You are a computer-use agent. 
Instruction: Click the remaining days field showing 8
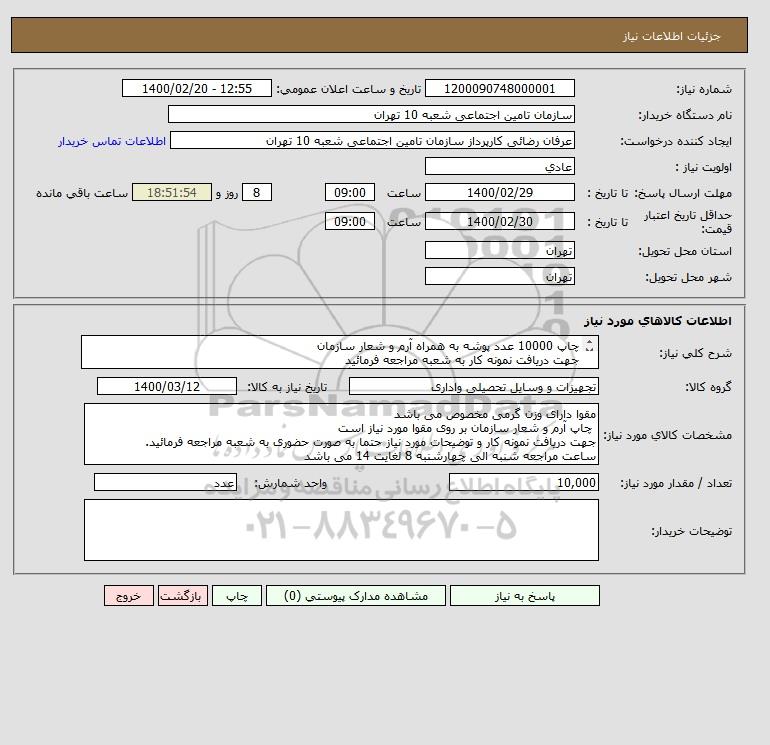coord(256,193)
